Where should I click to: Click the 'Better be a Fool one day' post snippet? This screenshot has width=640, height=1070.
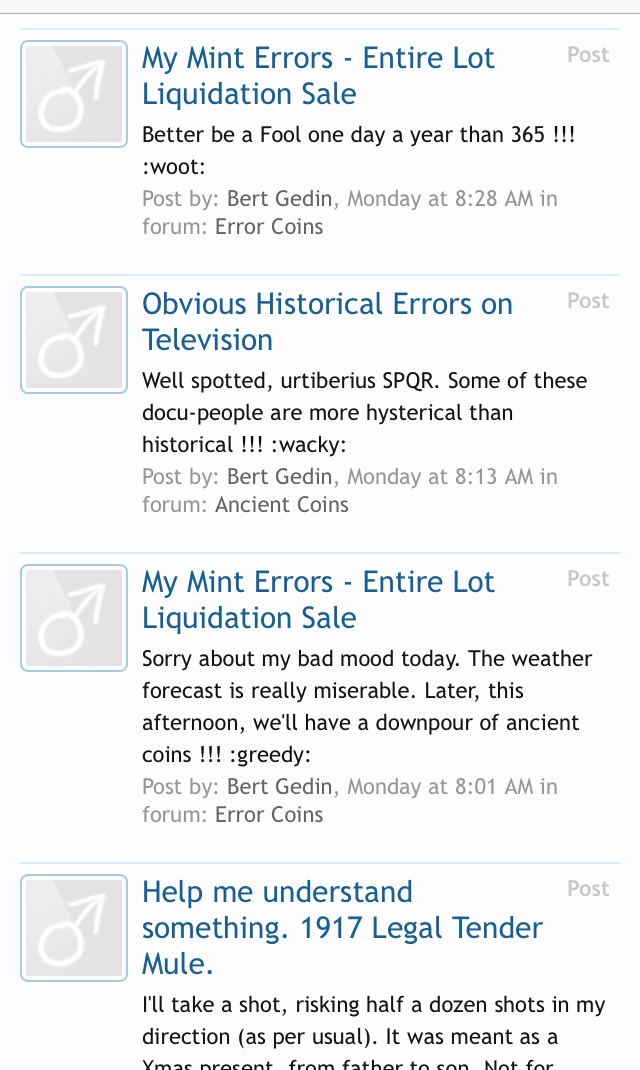tap(358, 149)
